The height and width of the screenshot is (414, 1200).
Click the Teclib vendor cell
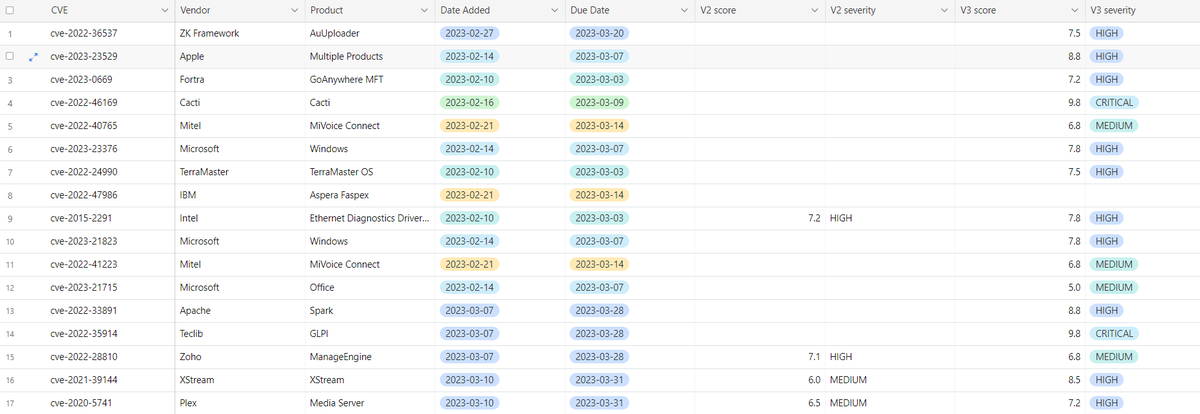(x=240, y=333)
